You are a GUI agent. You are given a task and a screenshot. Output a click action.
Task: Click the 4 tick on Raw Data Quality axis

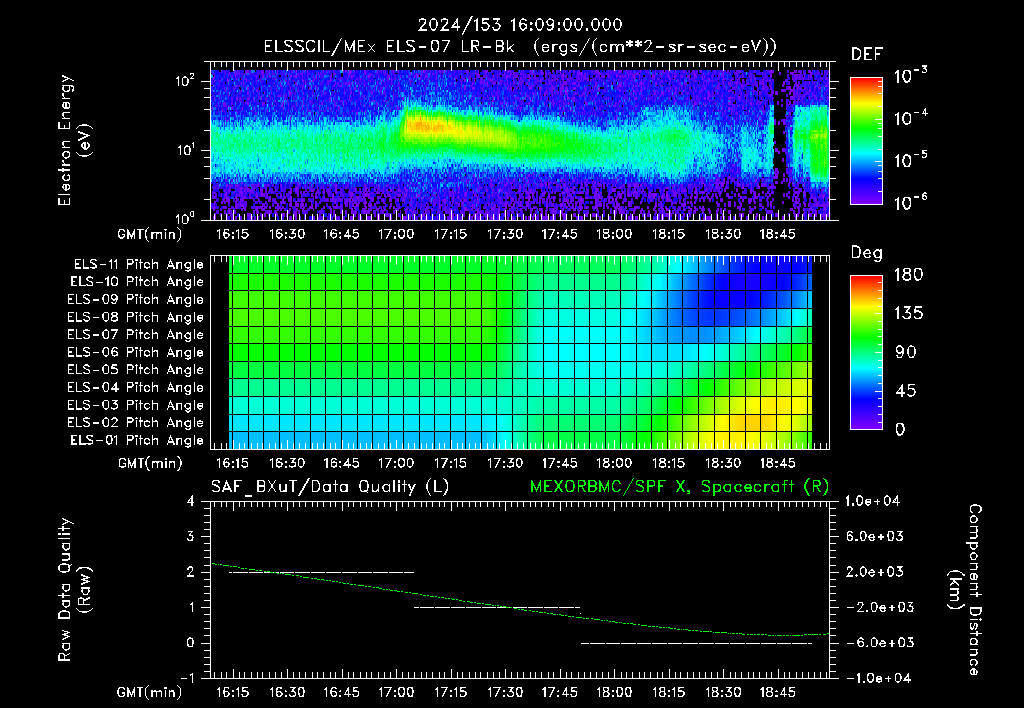191,502
